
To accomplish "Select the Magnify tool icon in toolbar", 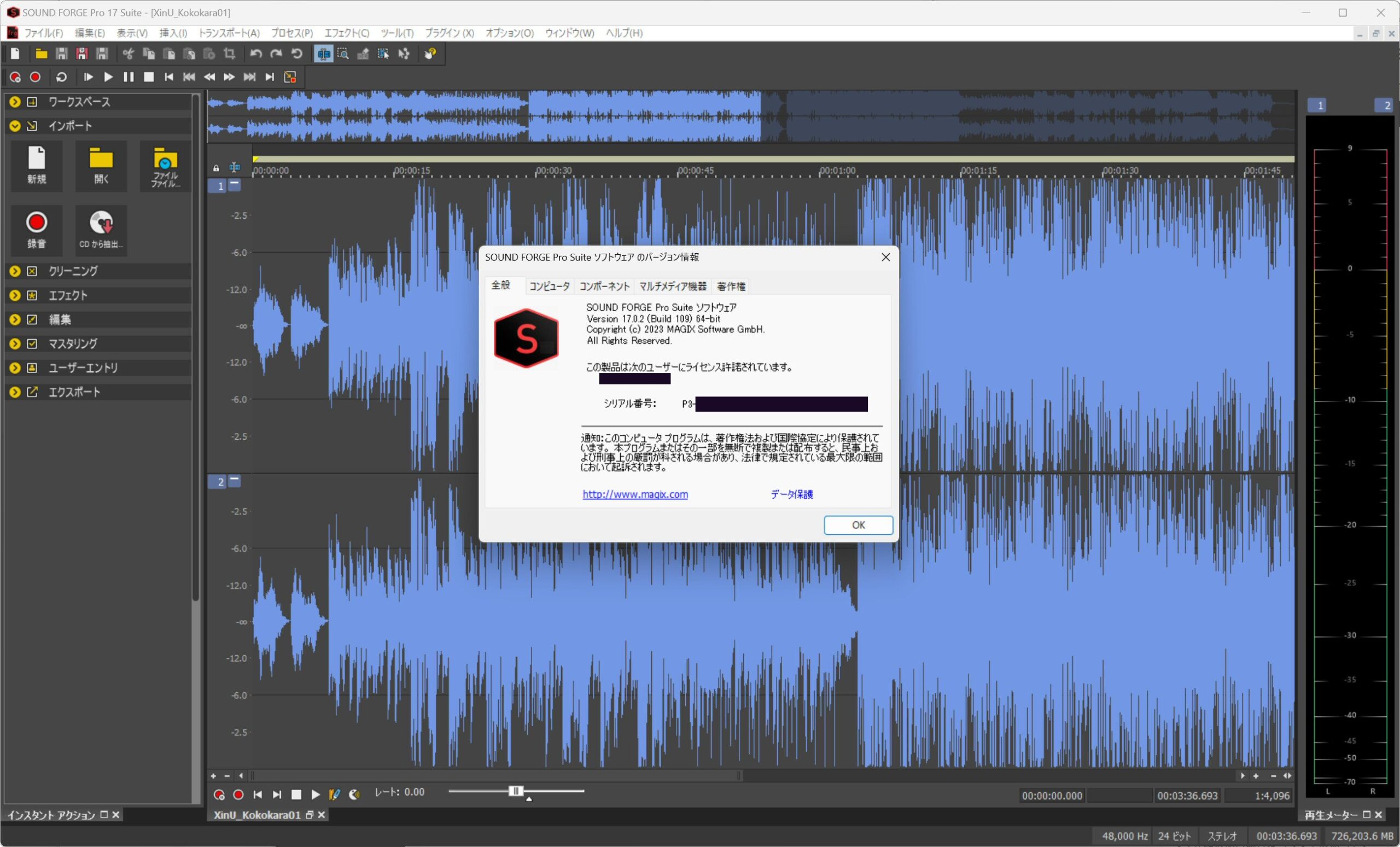I will click(343, 54).
